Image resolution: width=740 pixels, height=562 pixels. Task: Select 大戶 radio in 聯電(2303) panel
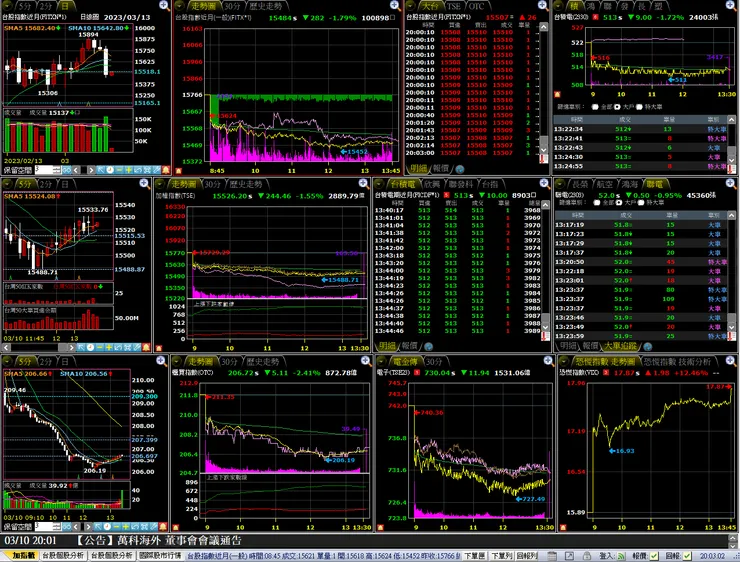[x=619, y=203]
